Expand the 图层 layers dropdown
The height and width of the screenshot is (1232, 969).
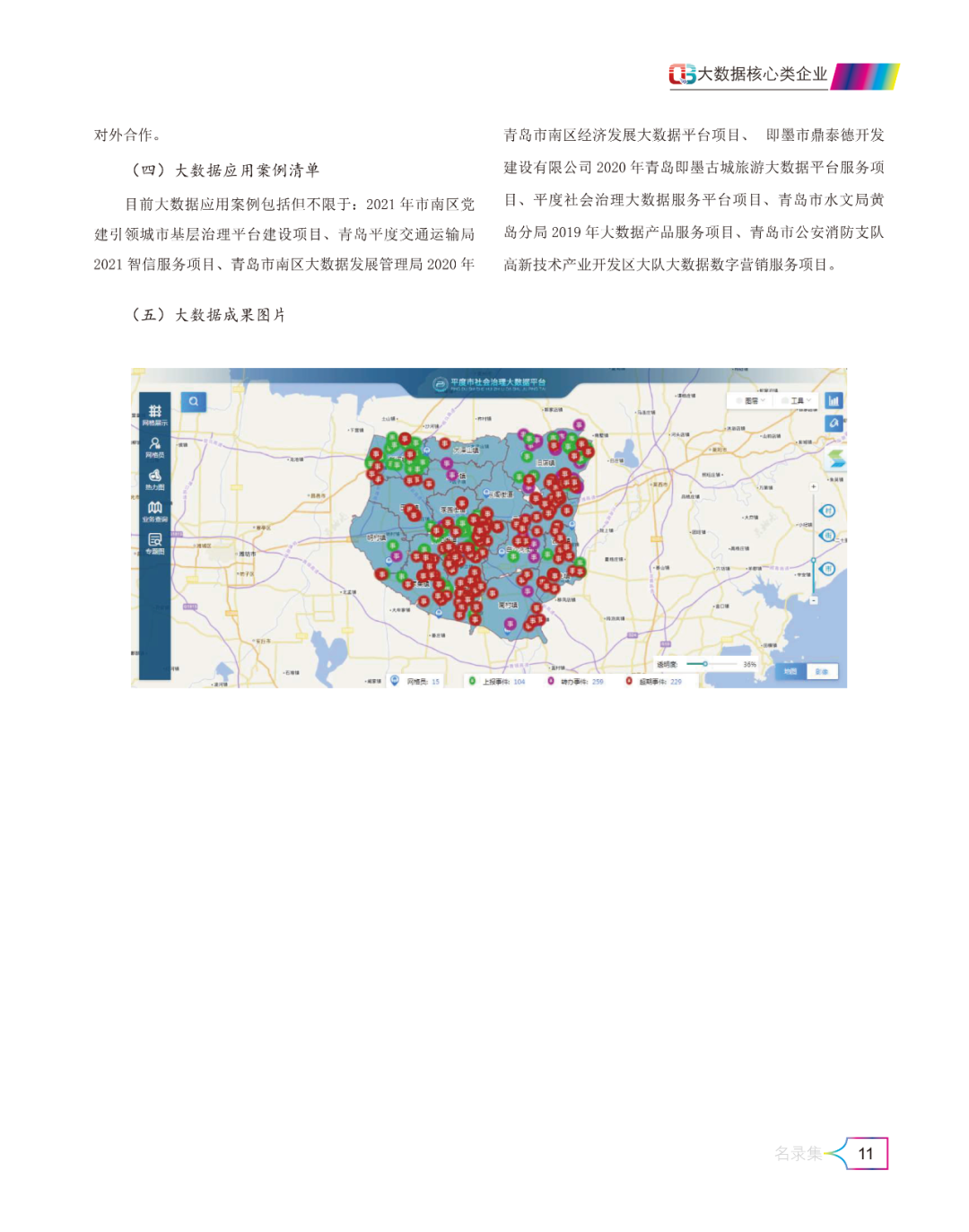pos(751,400)
